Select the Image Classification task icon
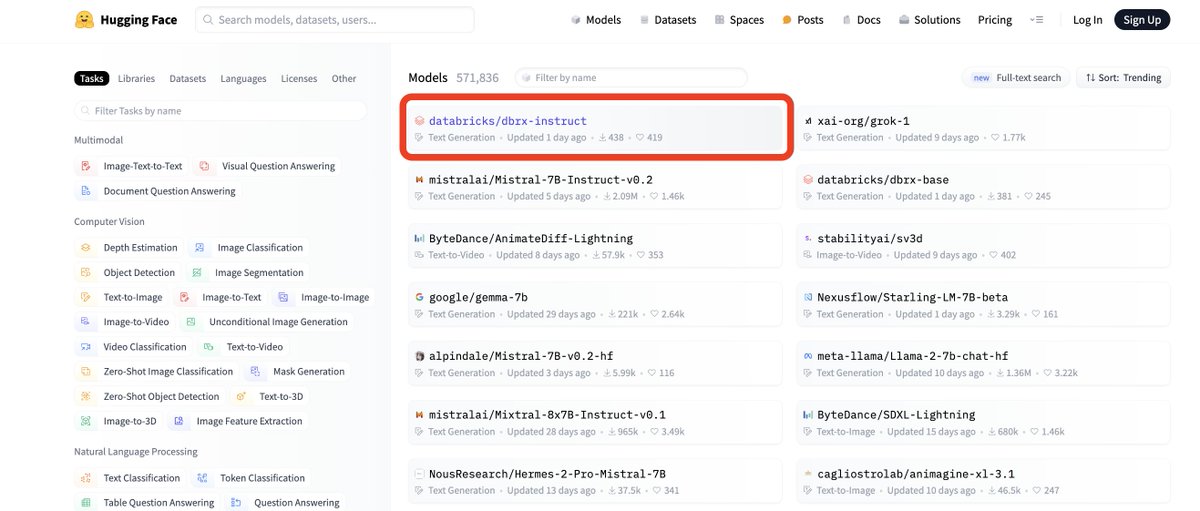This screenshot has height=511, width=1200. coord(200,247)
